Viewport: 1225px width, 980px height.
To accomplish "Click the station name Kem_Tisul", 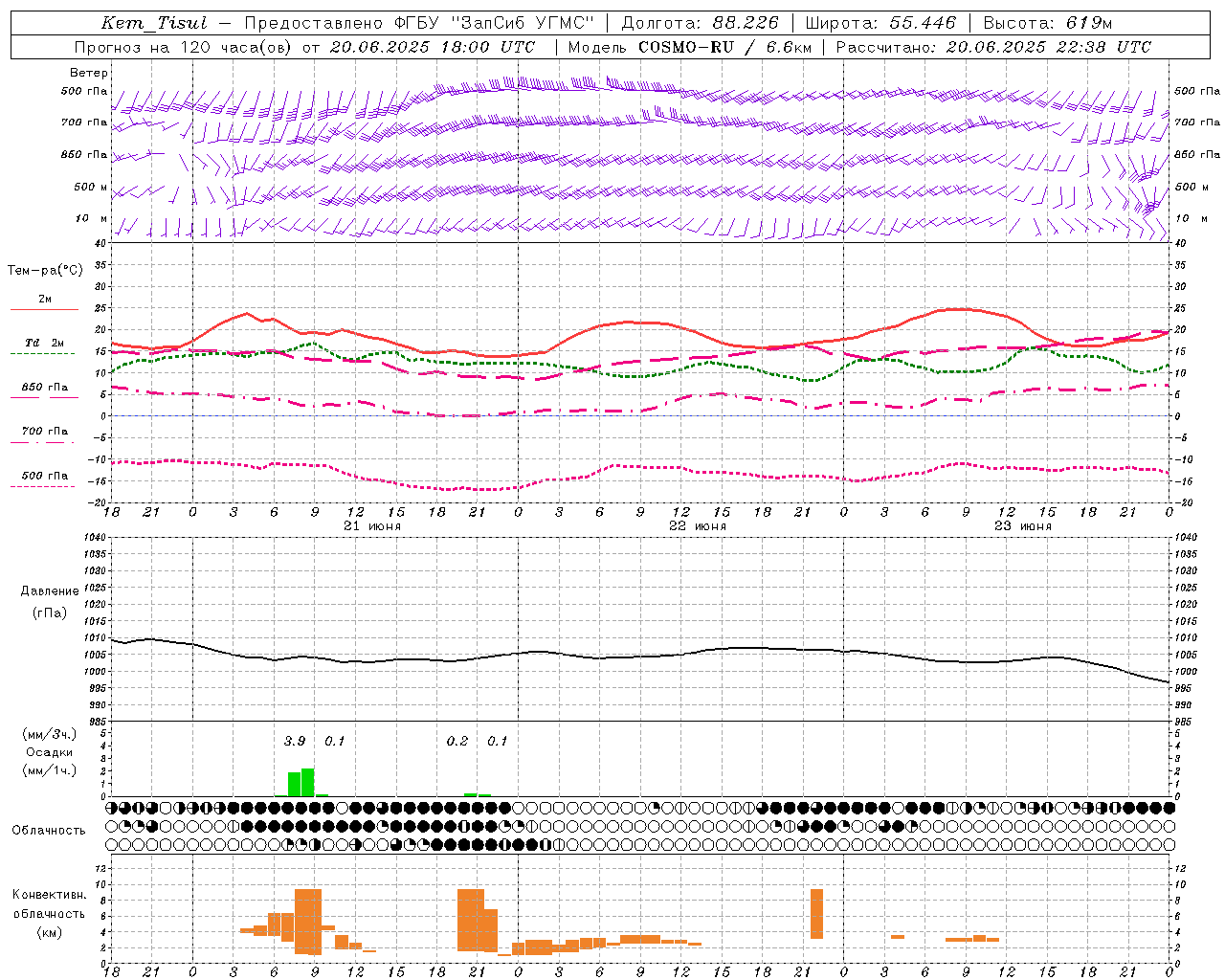I will click(154, 23).
